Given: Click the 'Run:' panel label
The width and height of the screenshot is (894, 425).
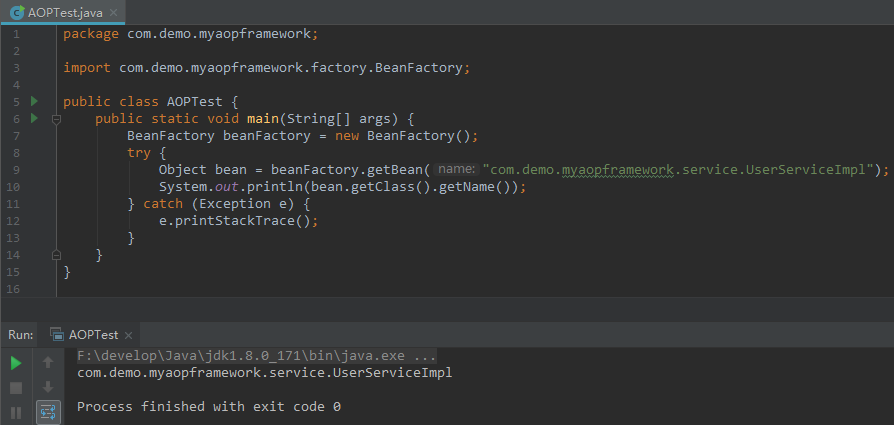Looking at the screenshot, I should pyautogui.click(x=21, y=335).
